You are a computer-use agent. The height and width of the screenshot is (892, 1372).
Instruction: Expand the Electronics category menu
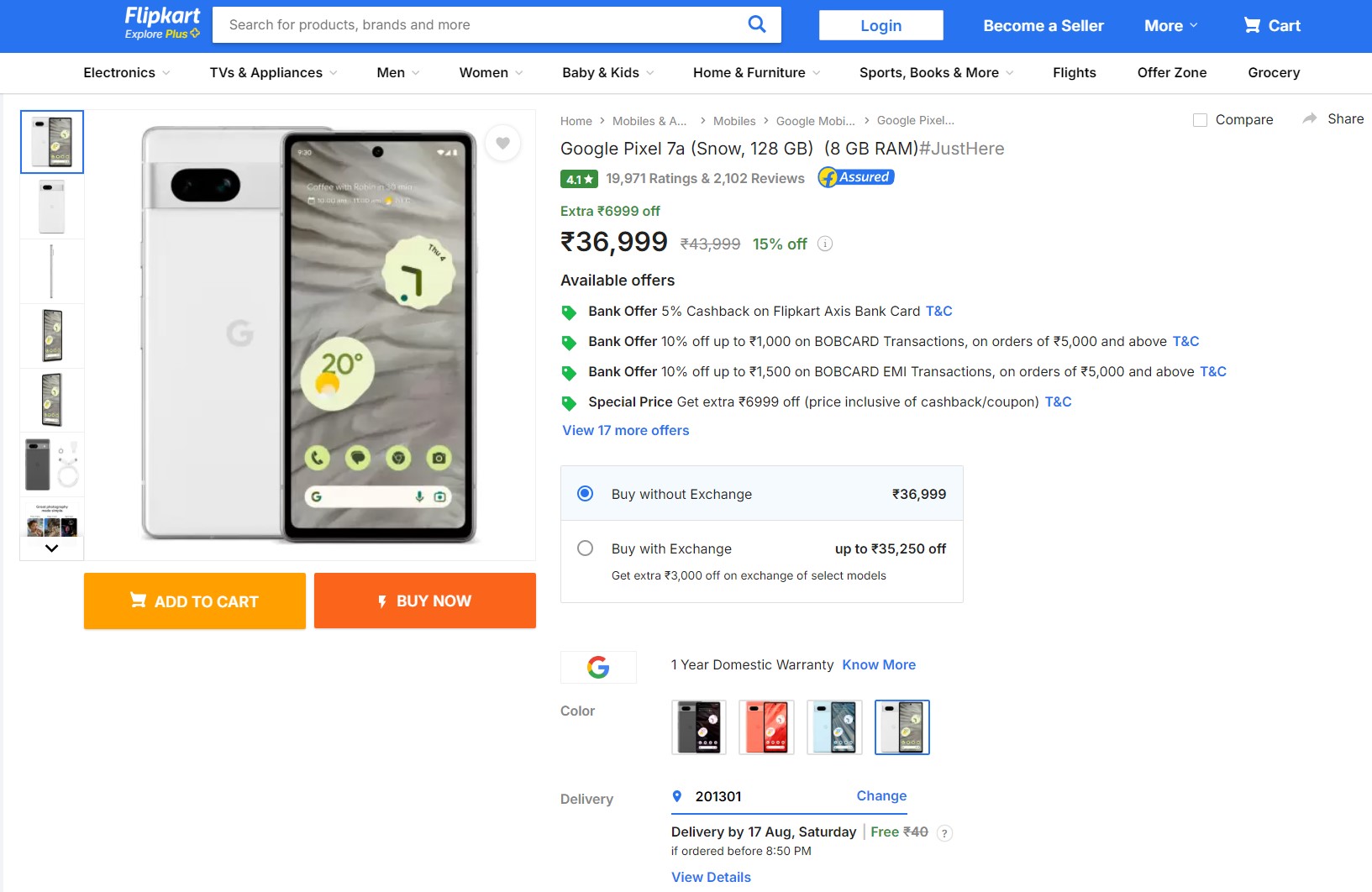coord(126,73)
